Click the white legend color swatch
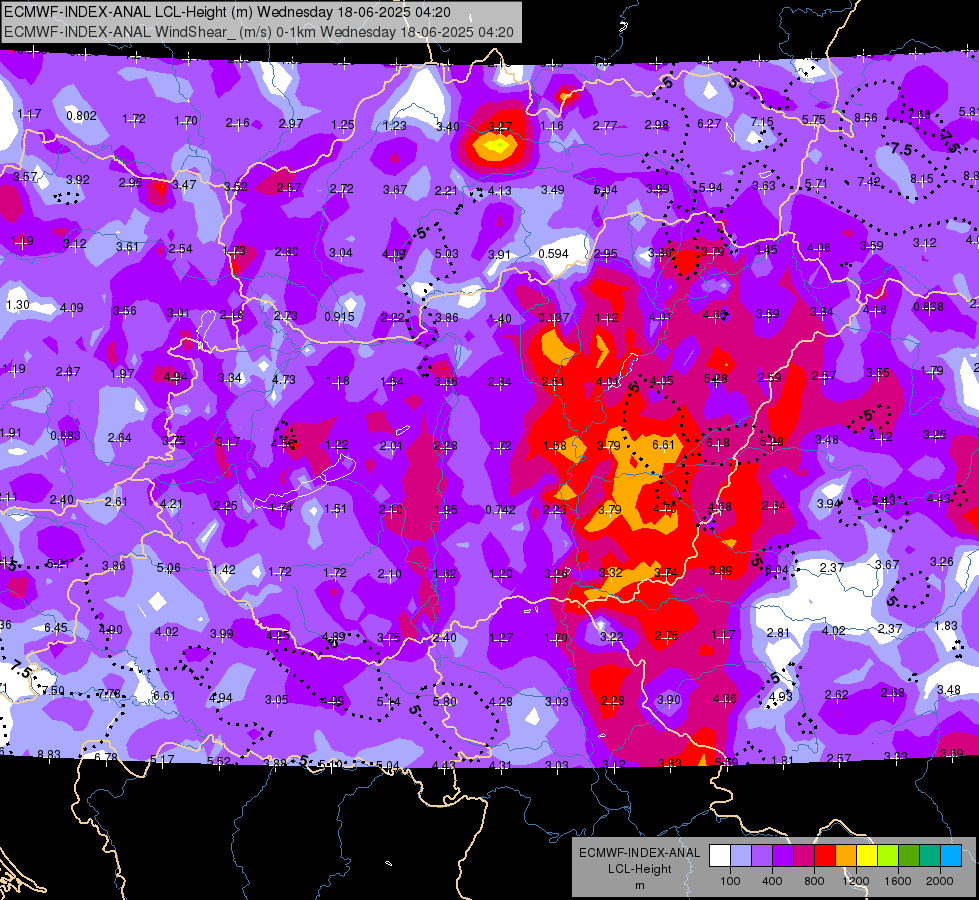 click(x=720, y=855)
